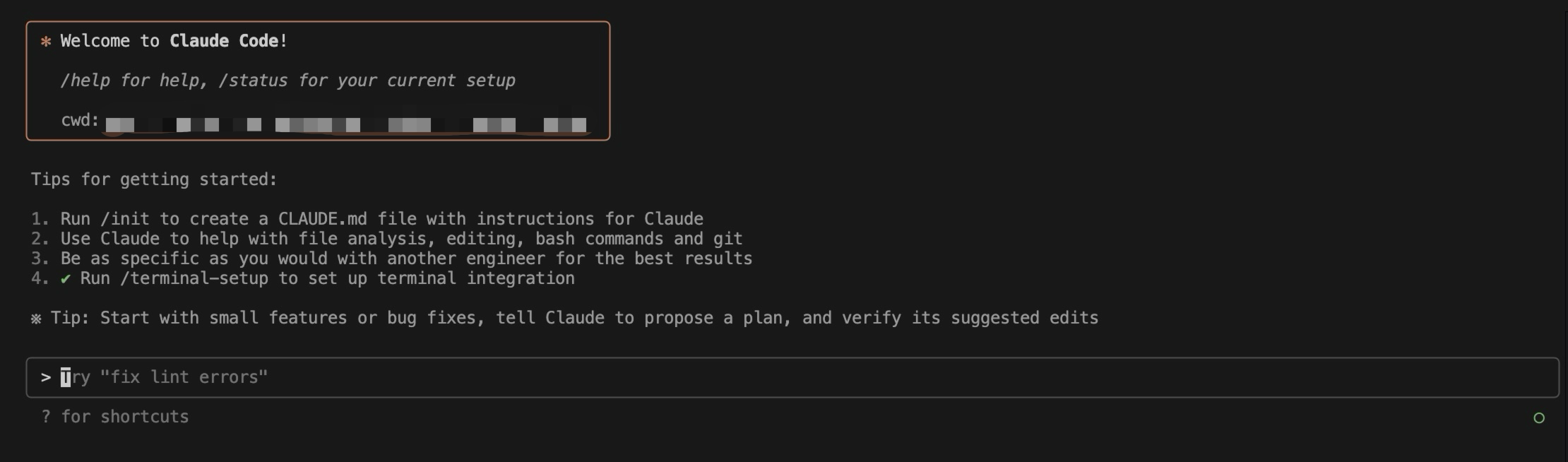Click the highlighted block cursor in the prompt
Screen dimensions: 1568x462
click(66, 377)
